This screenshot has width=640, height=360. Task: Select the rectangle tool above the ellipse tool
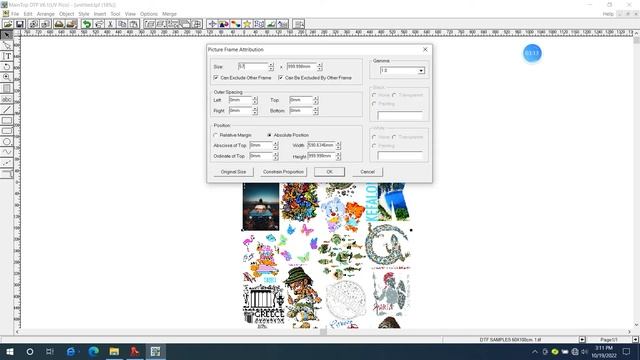click(x=7, y=131)
